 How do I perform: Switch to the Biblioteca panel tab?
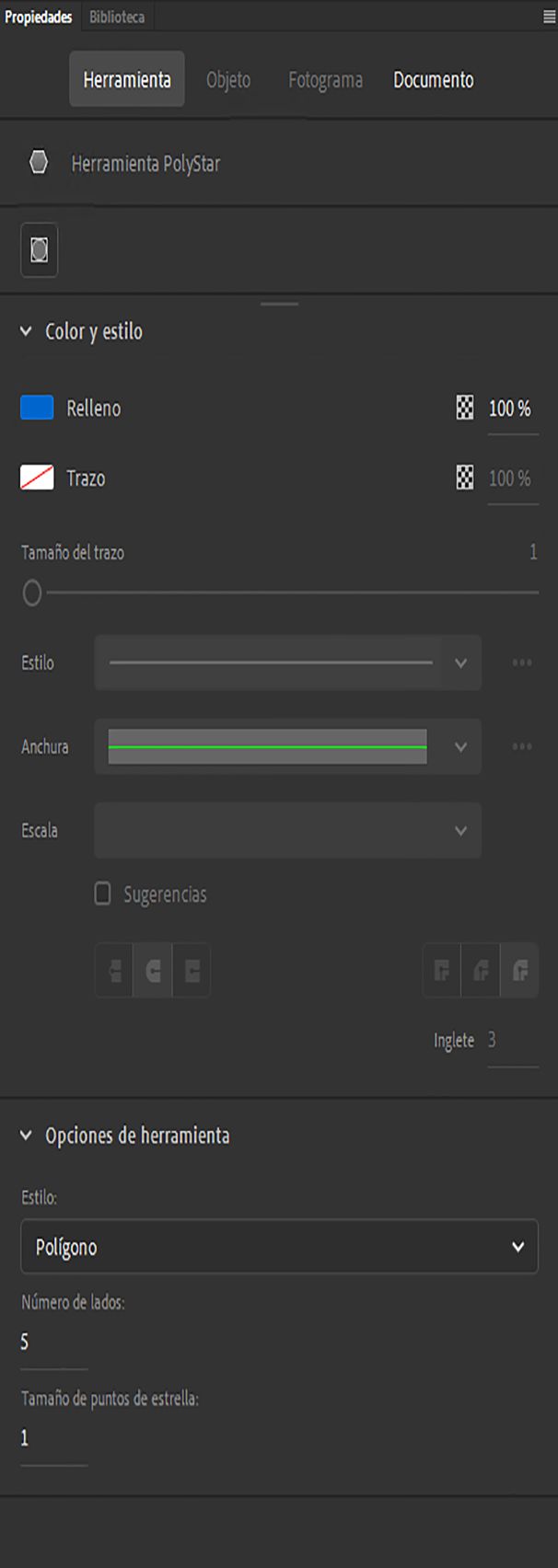pos(117,17)
